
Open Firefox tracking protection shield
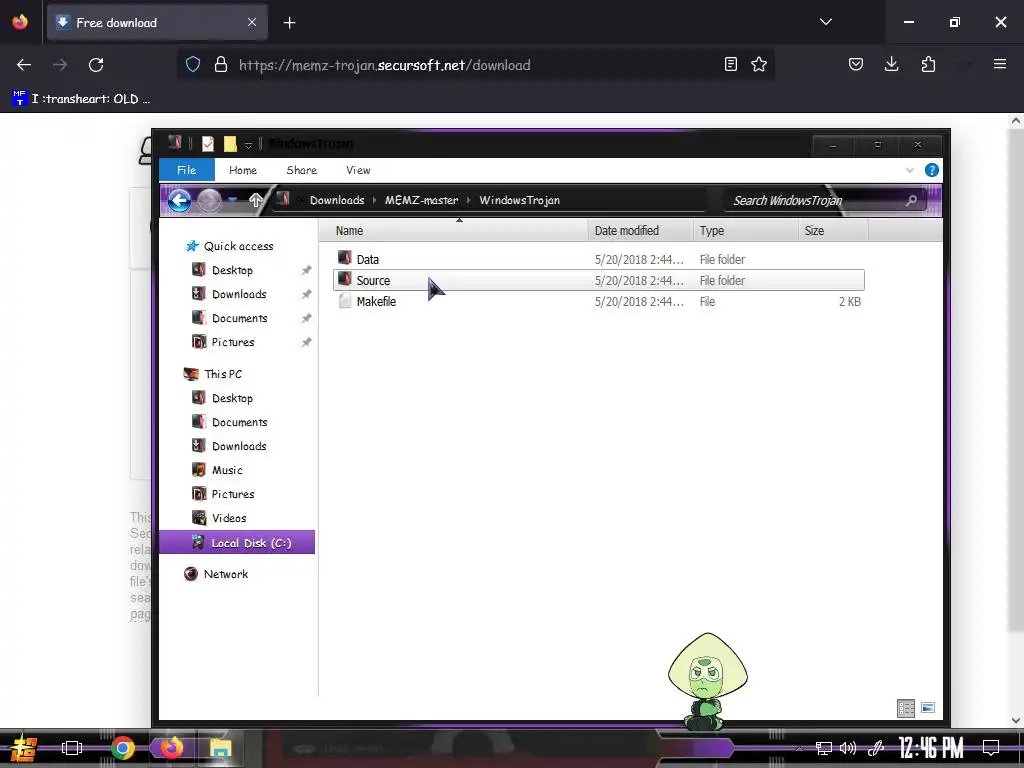point(193,64)
